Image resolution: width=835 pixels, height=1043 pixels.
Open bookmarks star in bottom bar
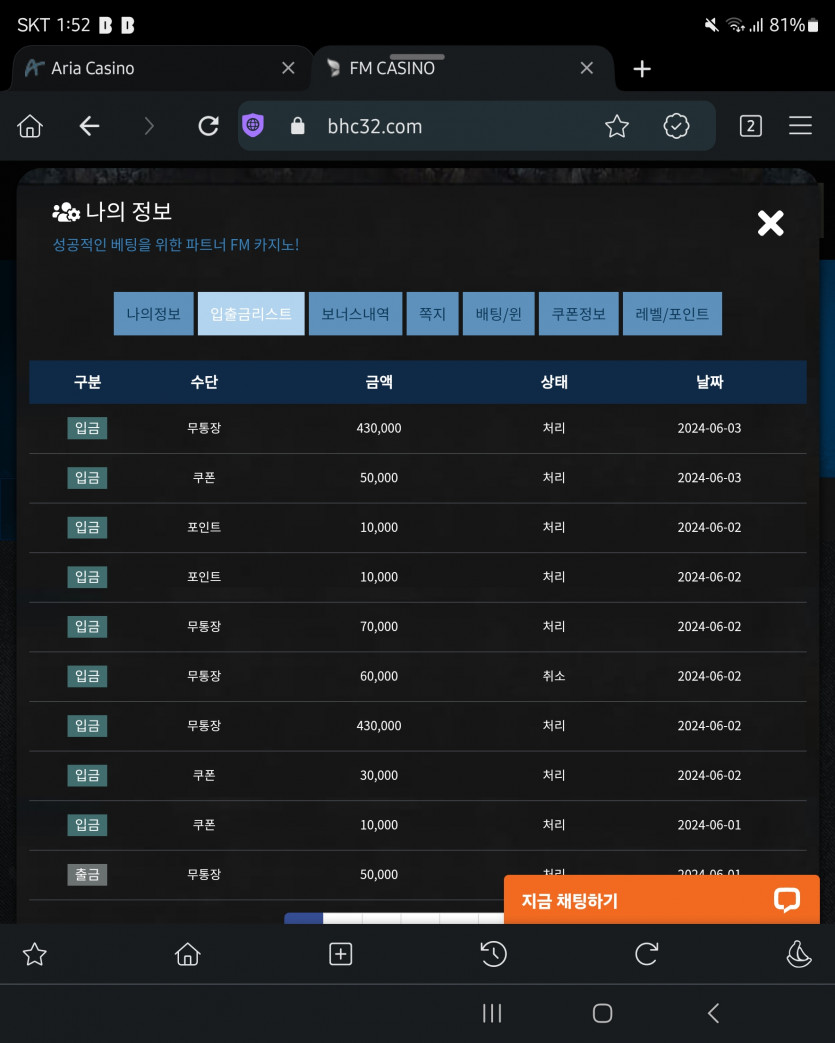click(35, 955)
